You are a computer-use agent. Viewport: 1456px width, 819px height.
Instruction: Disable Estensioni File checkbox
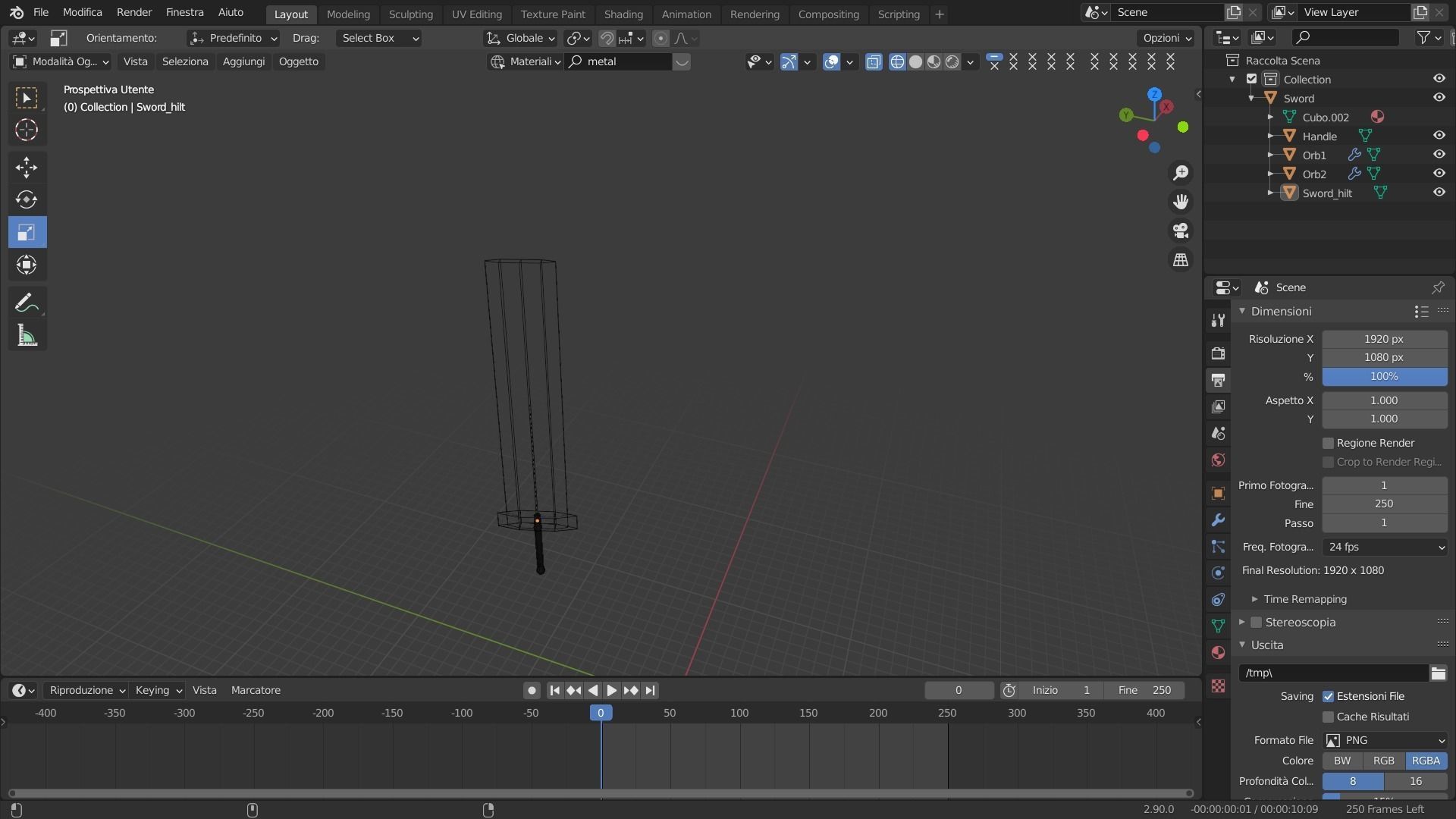point(1328,696)
